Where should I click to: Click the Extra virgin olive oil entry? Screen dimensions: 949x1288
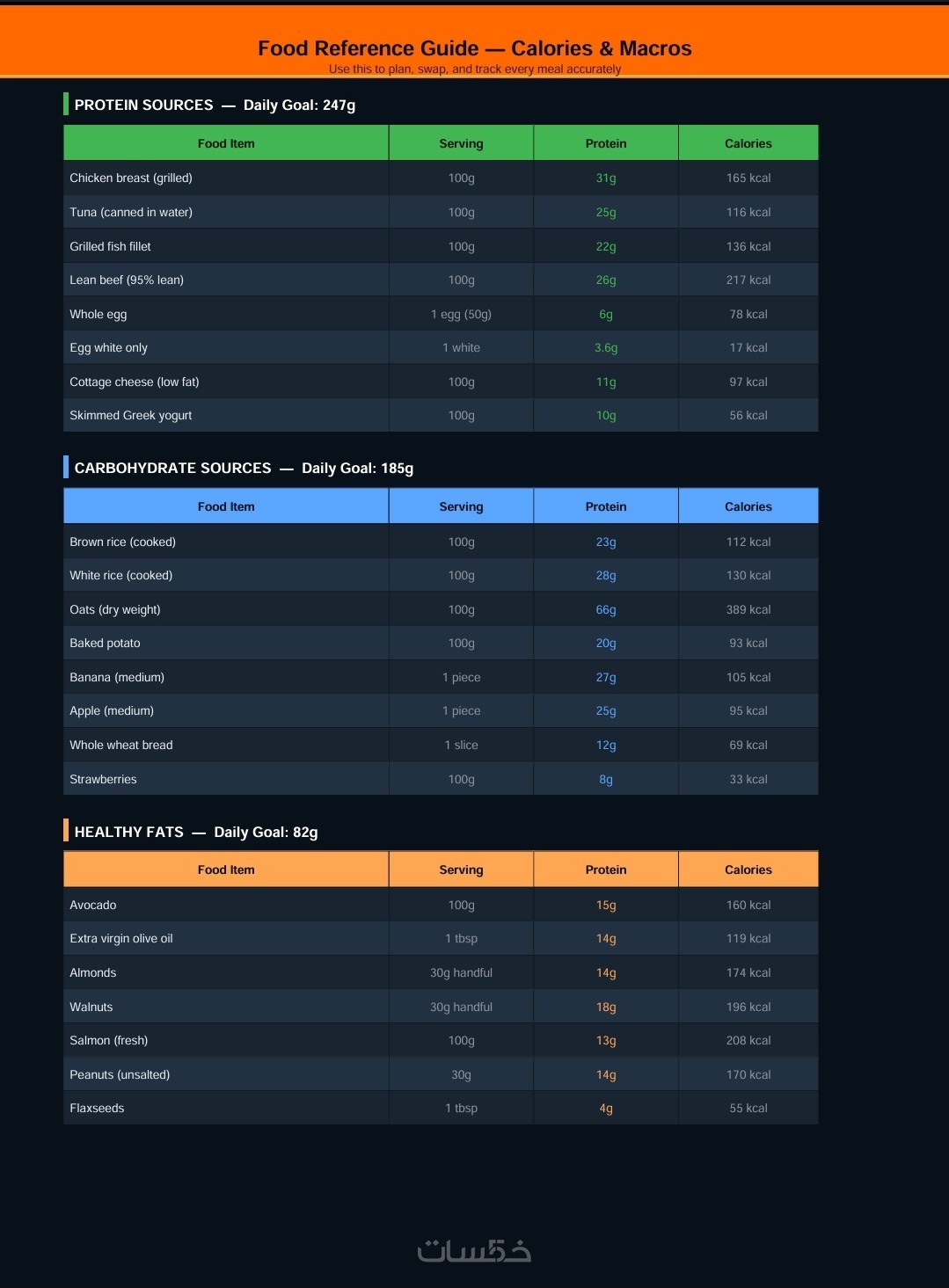121,938
